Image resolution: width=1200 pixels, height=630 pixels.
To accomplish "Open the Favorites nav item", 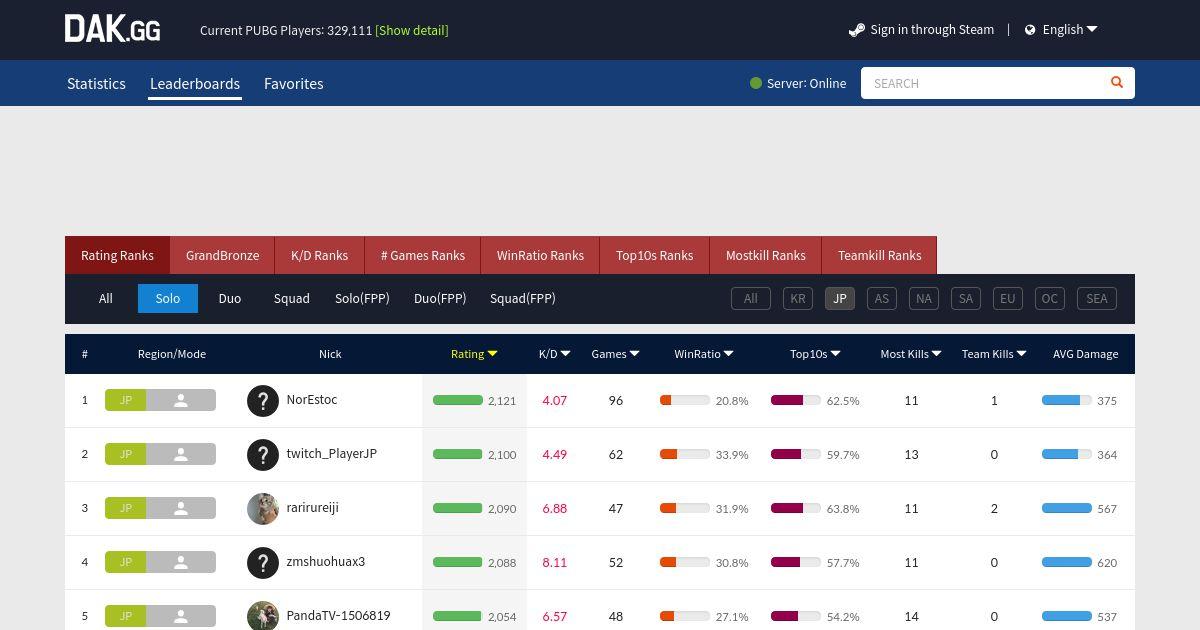I will [294, 84].
